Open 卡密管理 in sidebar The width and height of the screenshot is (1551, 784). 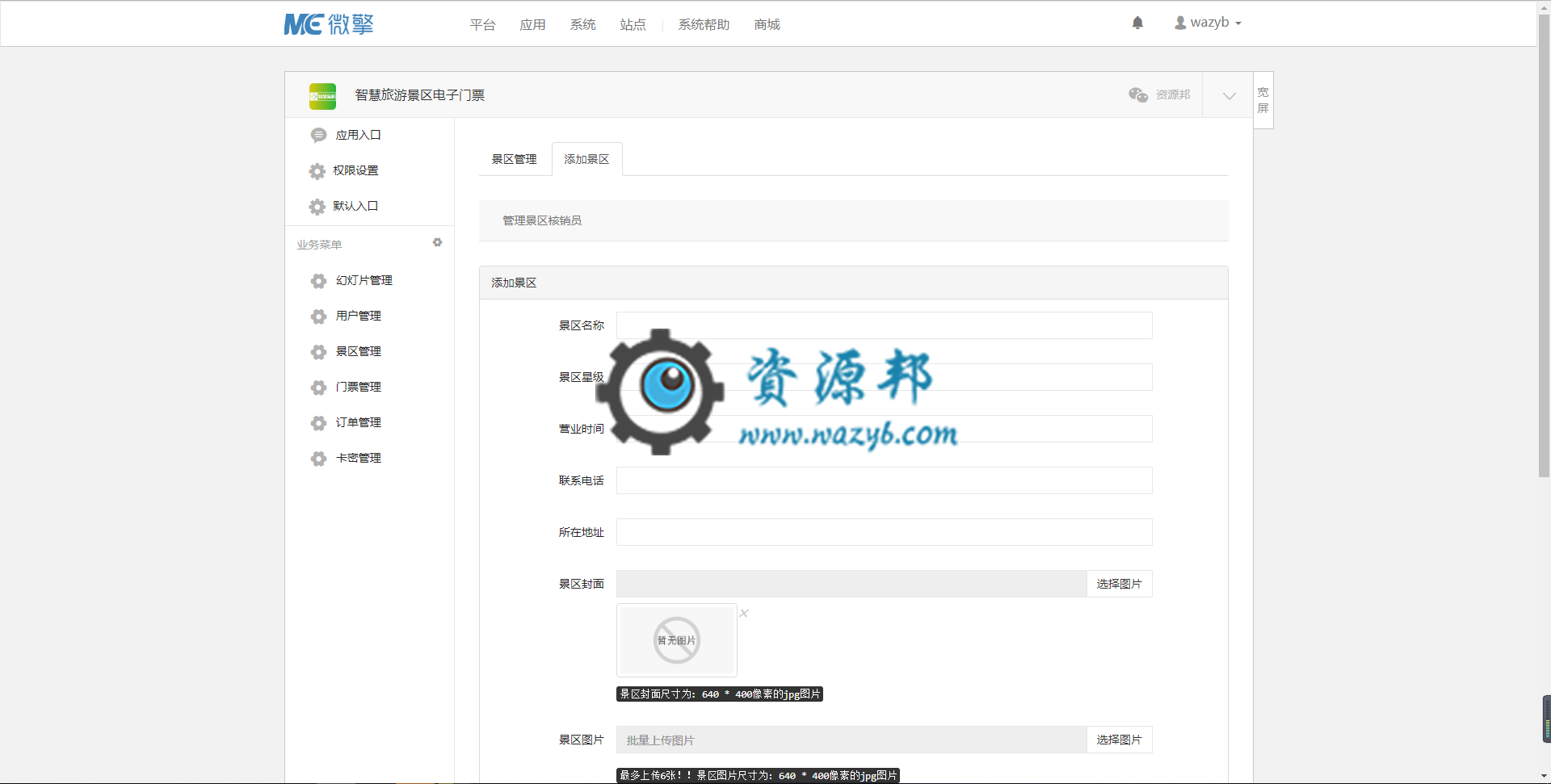(x=359, y=458)
